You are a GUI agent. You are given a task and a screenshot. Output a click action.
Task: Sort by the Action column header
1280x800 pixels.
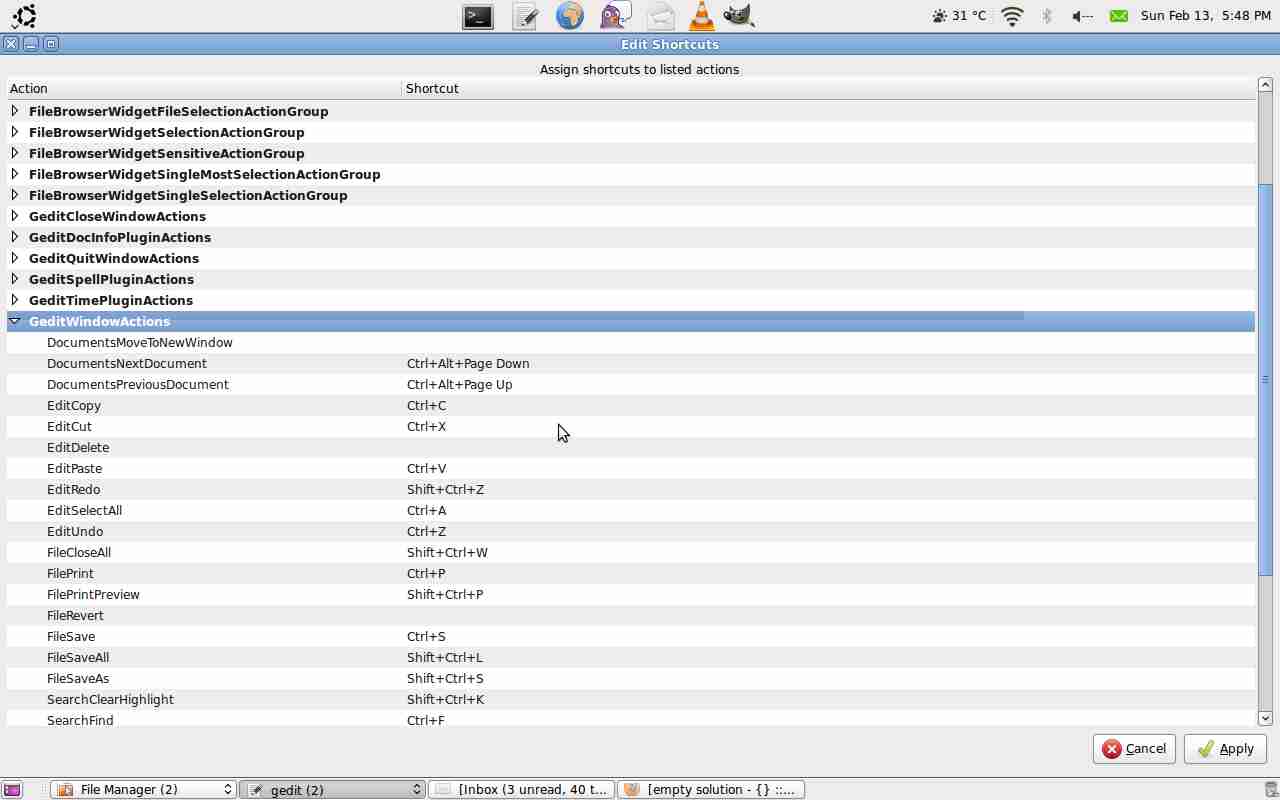click(204, 89)
